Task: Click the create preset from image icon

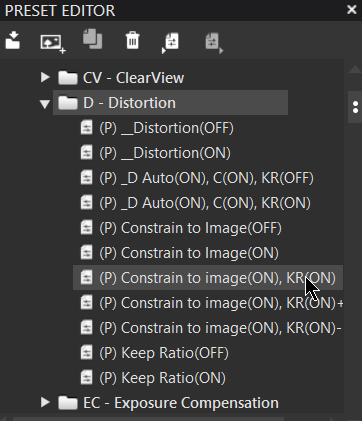Action: pos(53,43)
